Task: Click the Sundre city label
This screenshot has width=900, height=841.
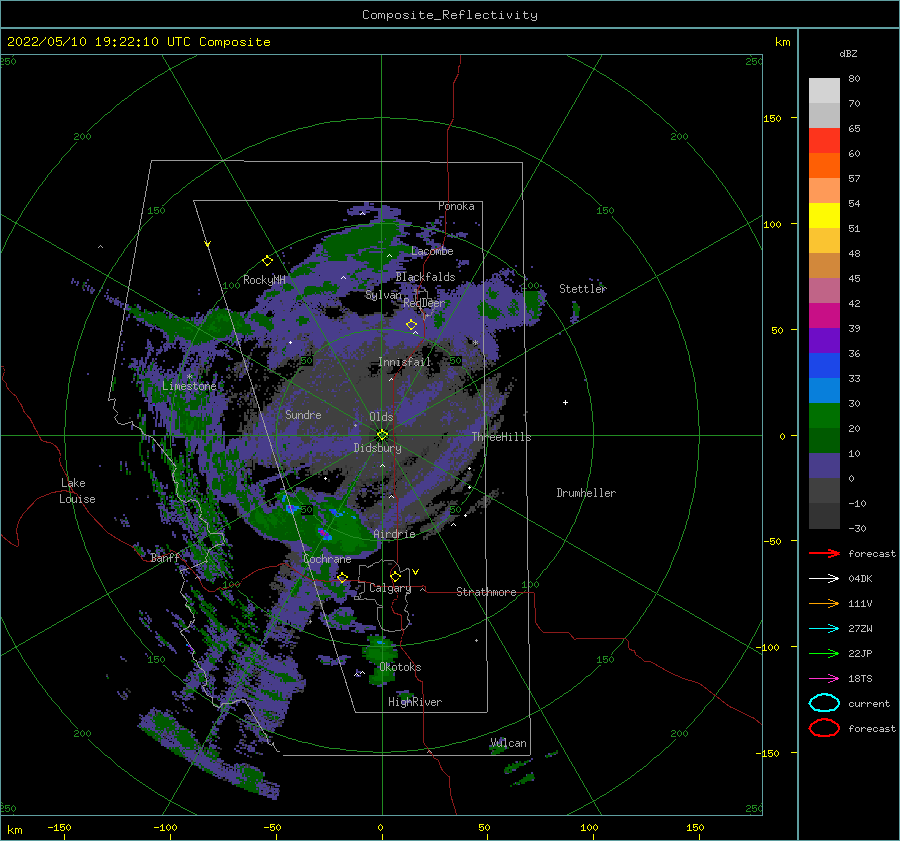Action: point(303,415)
